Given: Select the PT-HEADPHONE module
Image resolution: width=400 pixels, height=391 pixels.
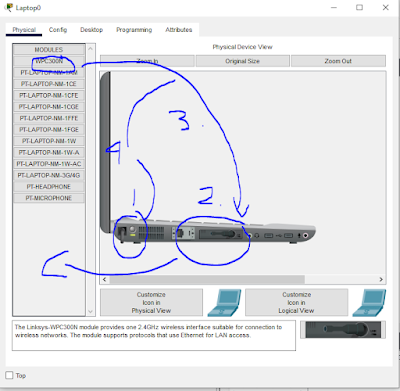Looking at the screenshot, I should tap(49, 186).
